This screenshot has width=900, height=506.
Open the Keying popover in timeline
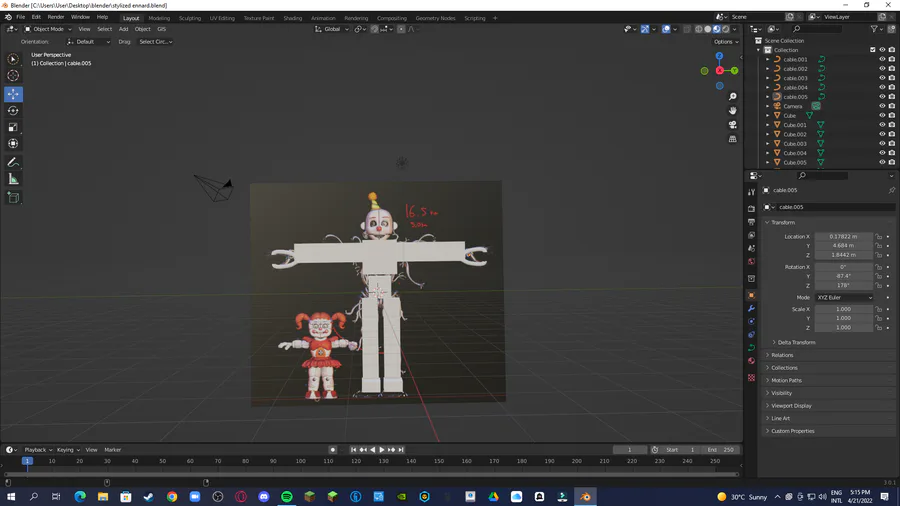[x=68, y=450]
